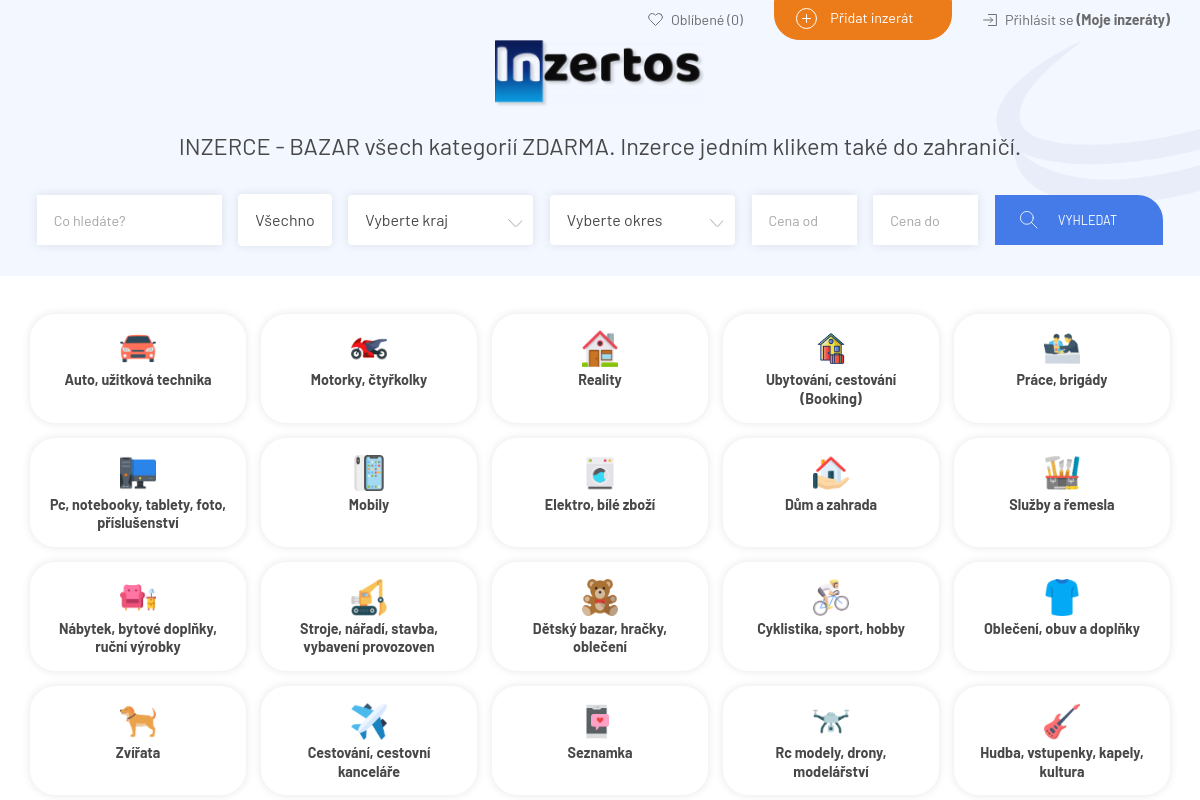Screen dimensions: 1200x800
Task: Select the Motorky, čtyřkolky motorcycle icon
Action: pyautogui.click(x=368, y=348)
